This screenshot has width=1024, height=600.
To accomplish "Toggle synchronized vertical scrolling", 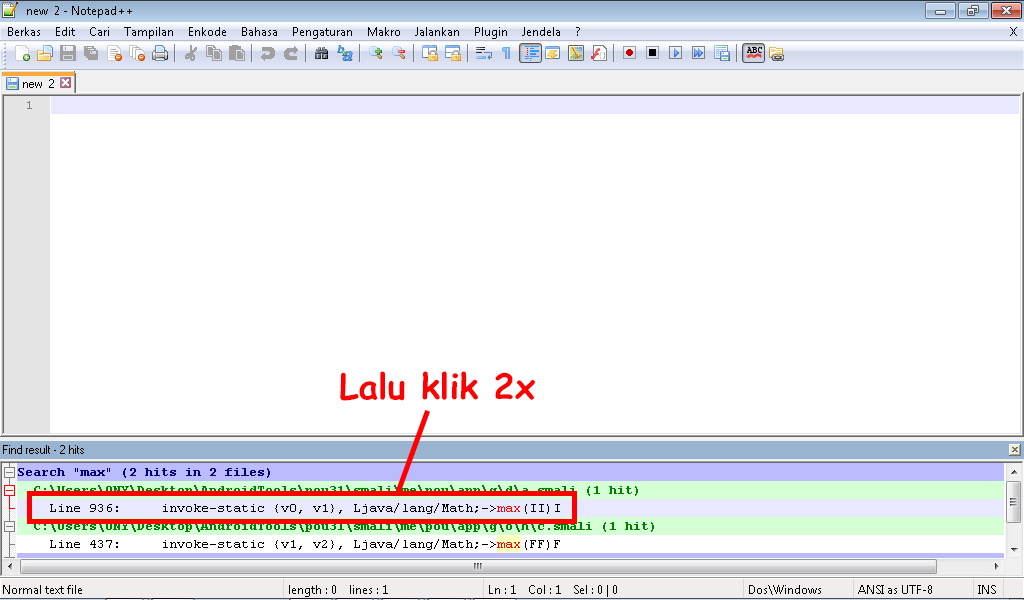I will click(429, 54).
